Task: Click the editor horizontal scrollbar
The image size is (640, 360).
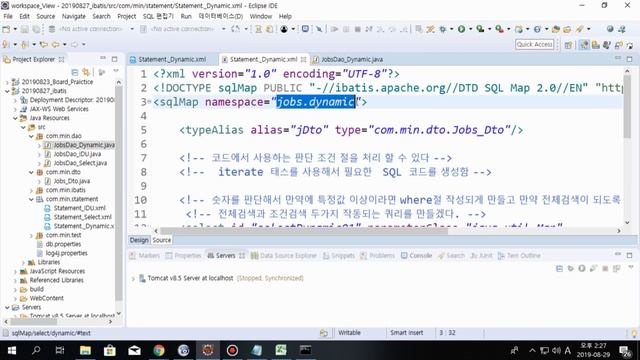Action: tap(304, 231)
